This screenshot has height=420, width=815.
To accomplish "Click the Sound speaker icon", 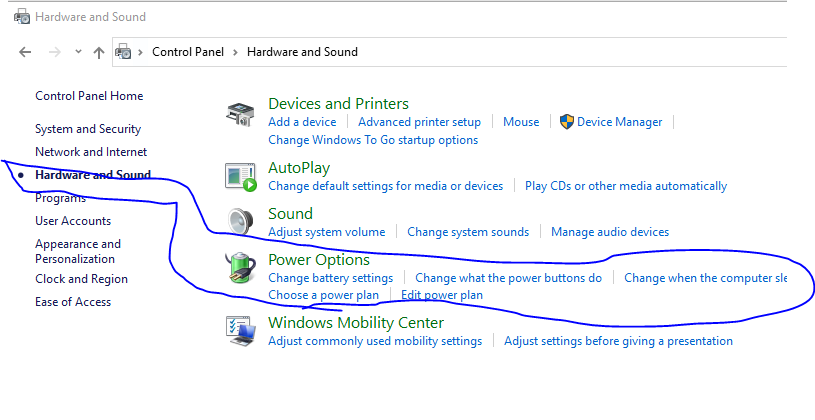I will click(241, 221).
